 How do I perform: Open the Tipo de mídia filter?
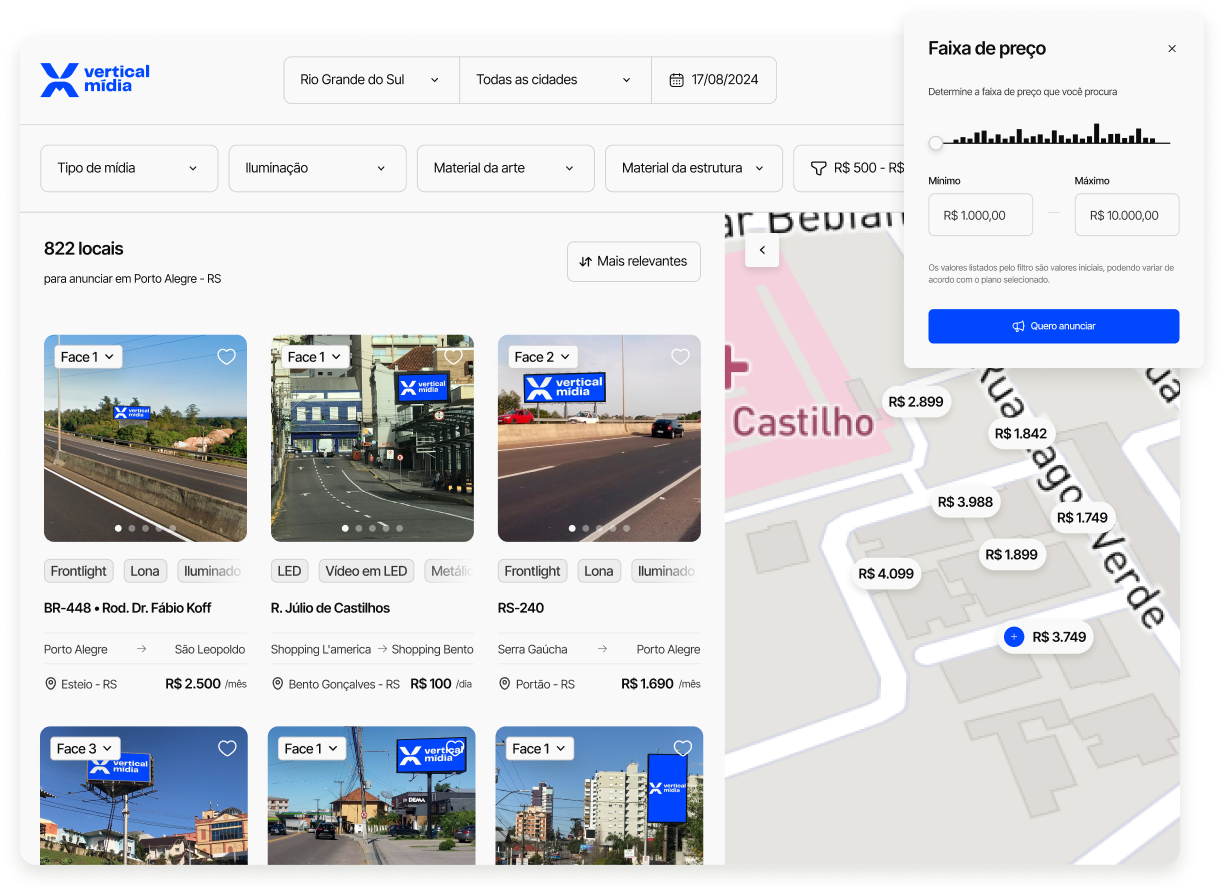pyautogui.click(x=129, y=168)
